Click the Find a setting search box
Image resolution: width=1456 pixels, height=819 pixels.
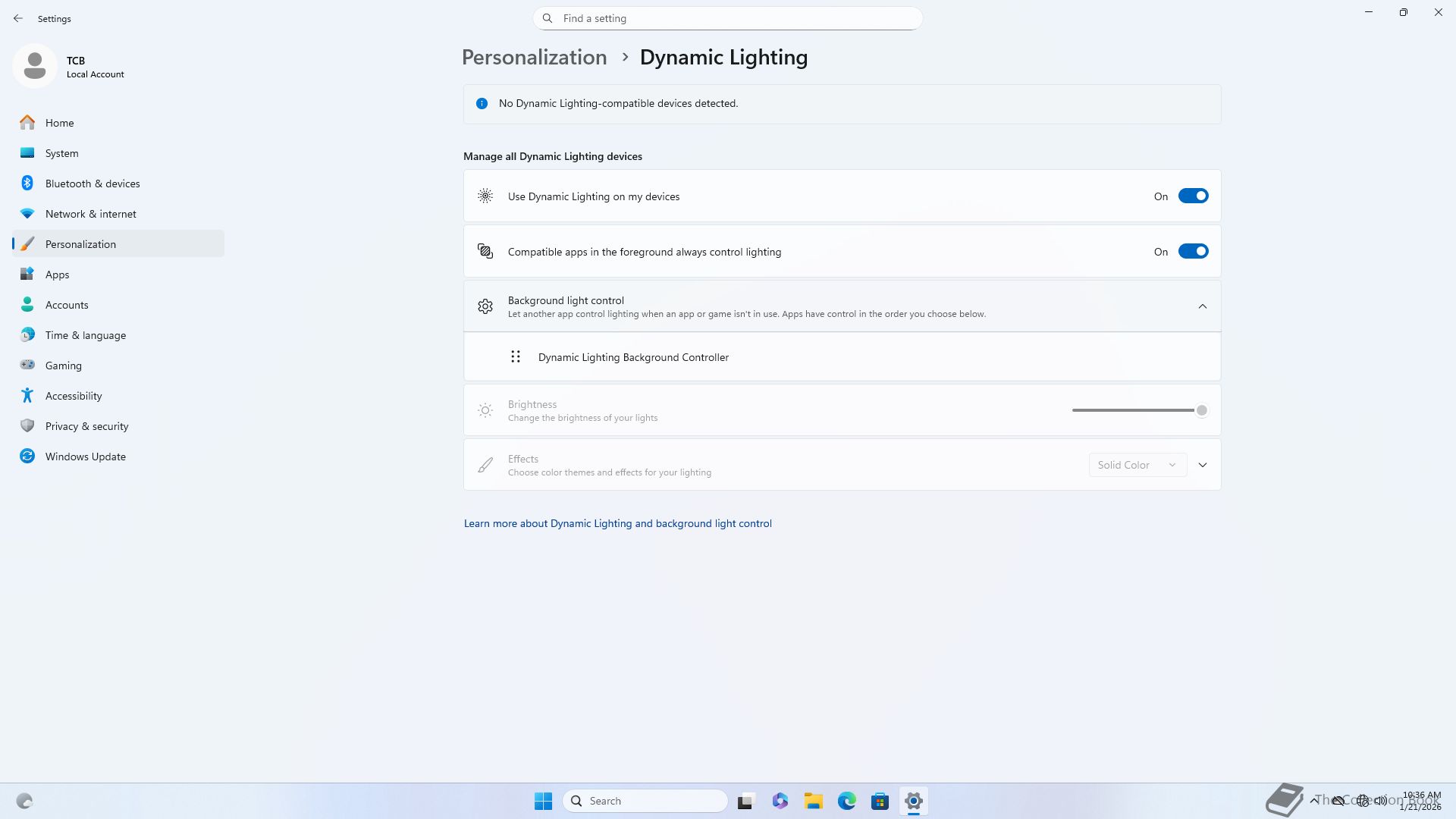point(728,18)
